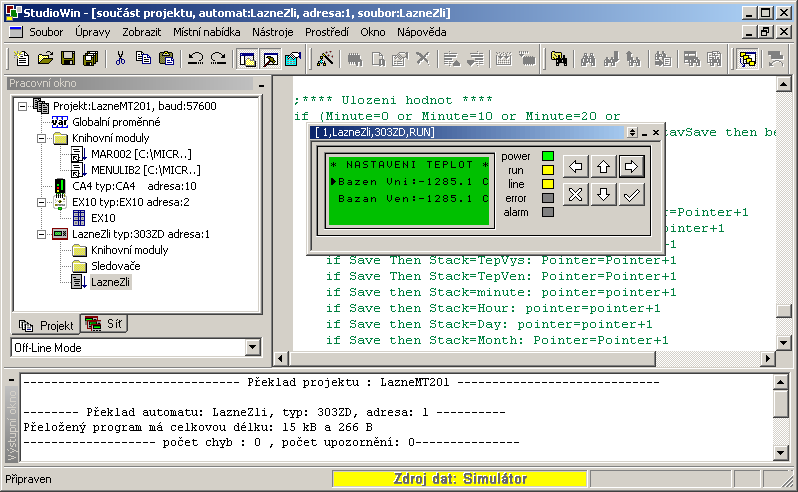Click simulator right arrow key button
The image size is (798, 492).
[632, 166]
